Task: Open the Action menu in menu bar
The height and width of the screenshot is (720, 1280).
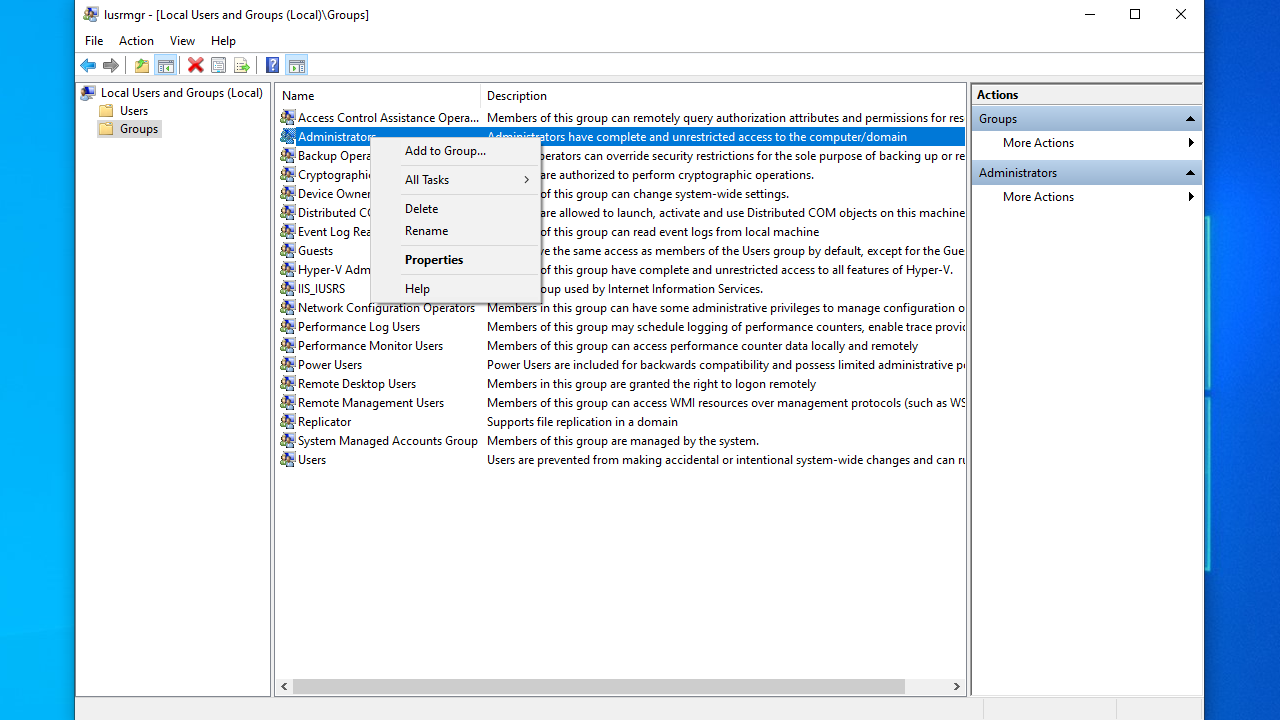Action: tap(136, 41)
